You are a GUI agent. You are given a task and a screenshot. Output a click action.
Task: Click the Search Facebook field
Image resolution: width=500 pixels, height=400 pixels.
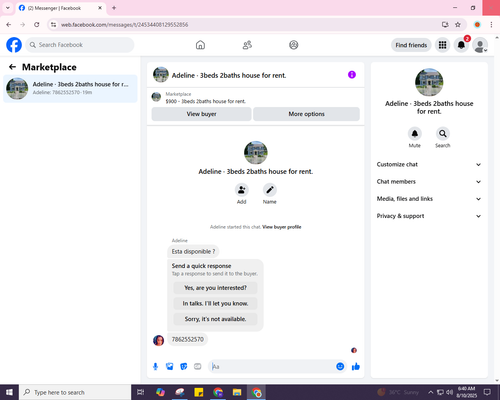point(80,45)
